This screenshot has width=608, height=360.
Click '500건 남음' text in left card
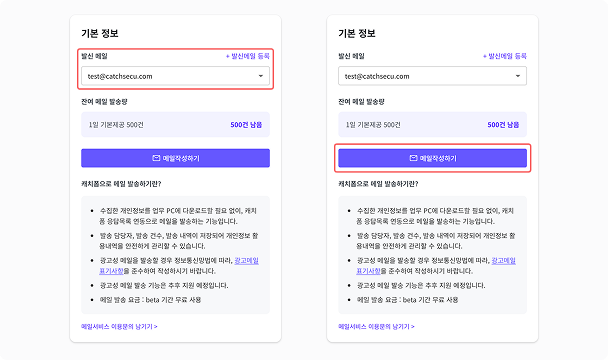point(246,125)
